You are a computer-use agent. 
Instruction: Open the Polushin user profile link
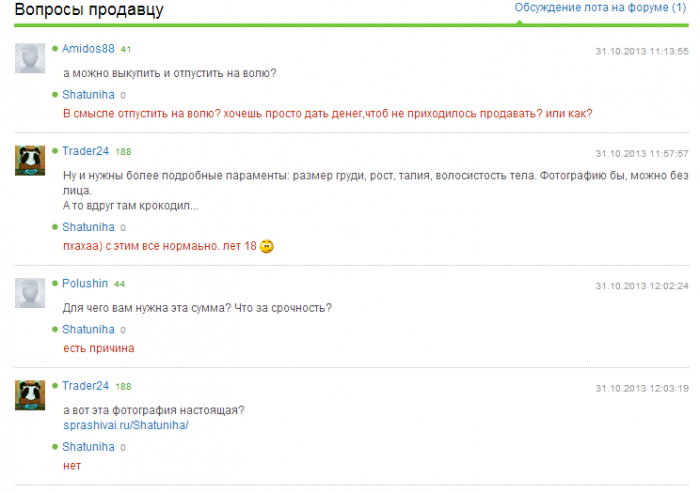(x=85, y=284)
